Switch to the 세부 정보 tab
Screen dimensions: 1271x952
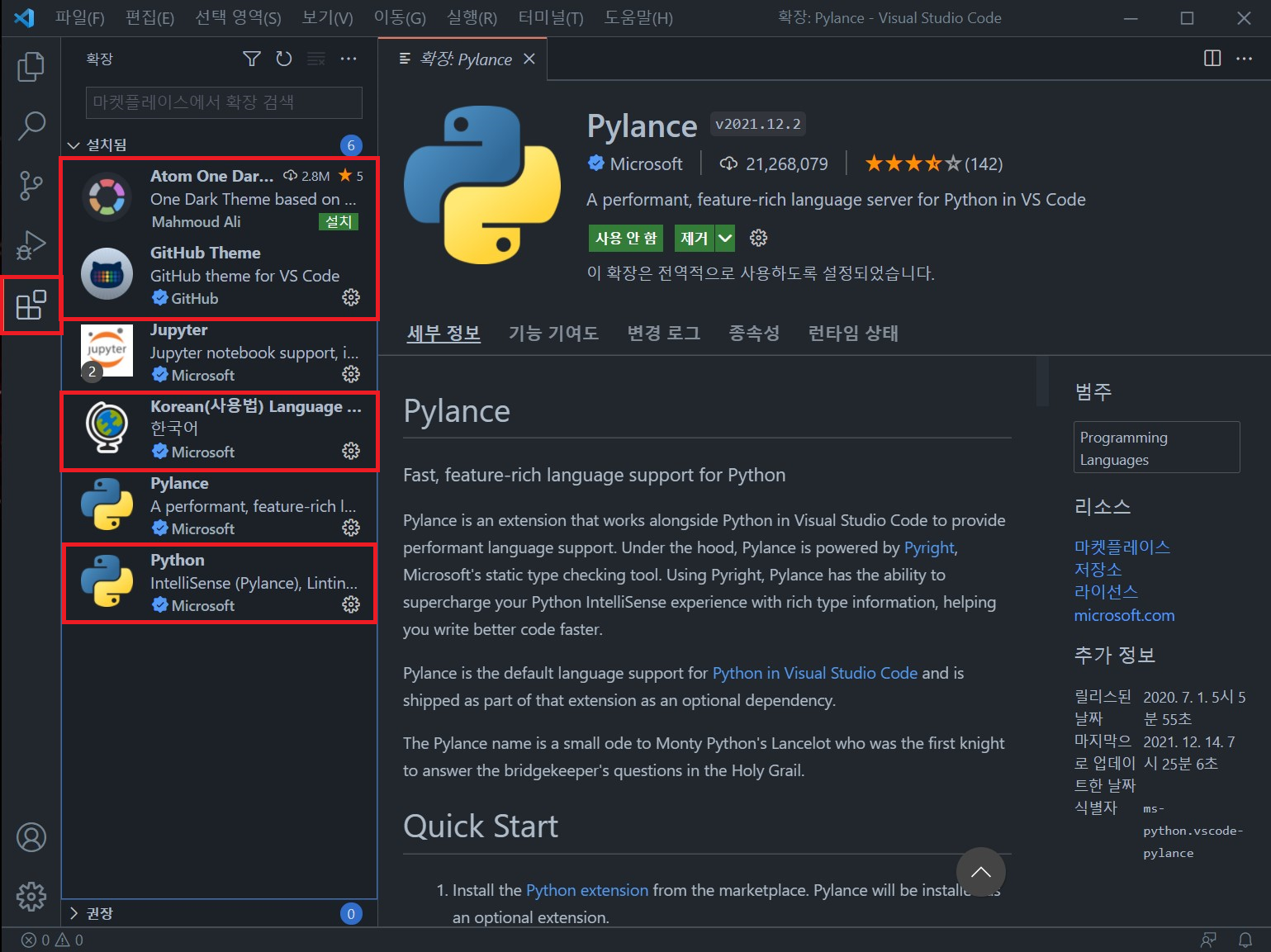pos(443,334)
